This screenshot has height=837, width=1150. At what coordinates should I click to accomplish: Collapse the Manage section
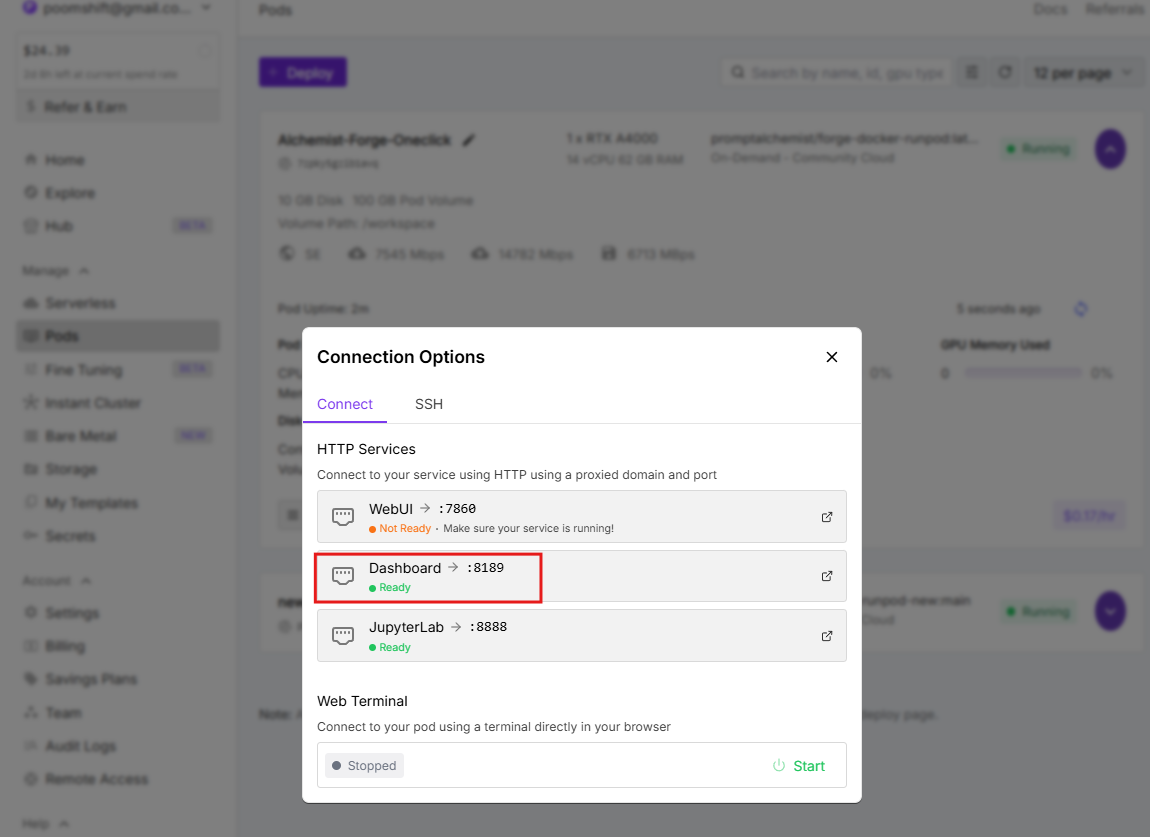56,271
